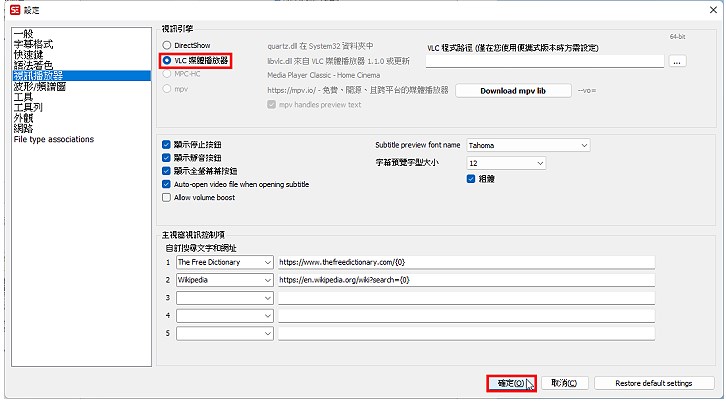Click Restore default settings button

click(x=654, y=383)
